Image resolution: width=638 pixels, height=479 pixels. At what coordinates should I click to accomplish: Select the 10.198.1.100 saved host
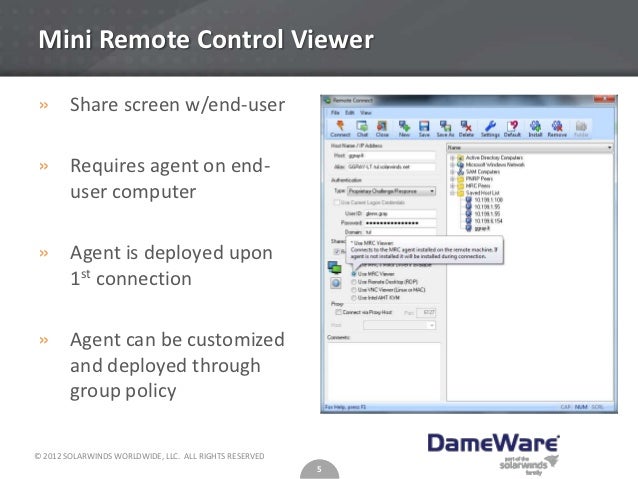(x=484, y=200)
